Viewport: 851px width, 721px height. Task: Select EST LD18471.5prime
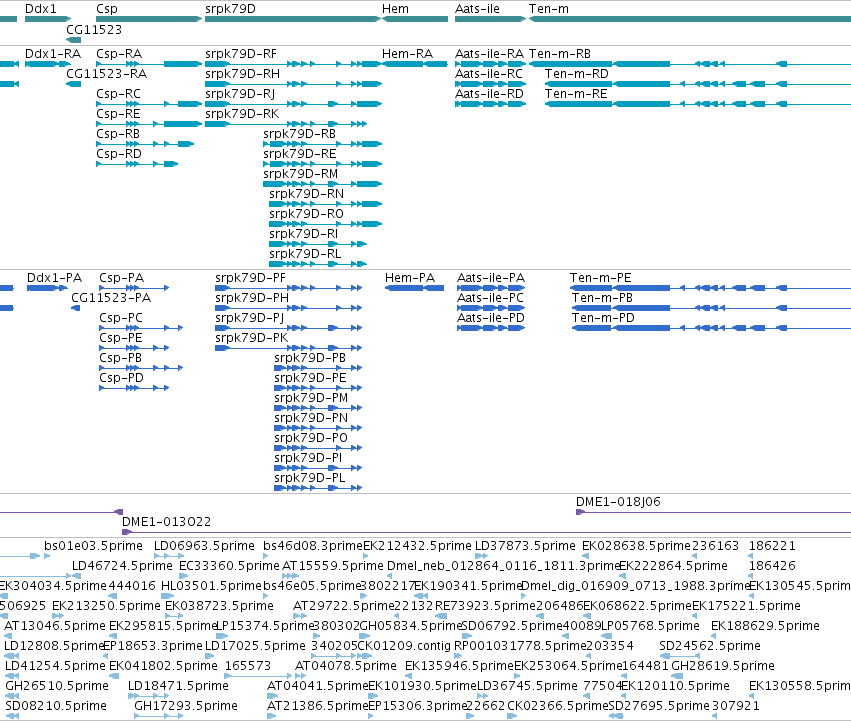[178, 686]
